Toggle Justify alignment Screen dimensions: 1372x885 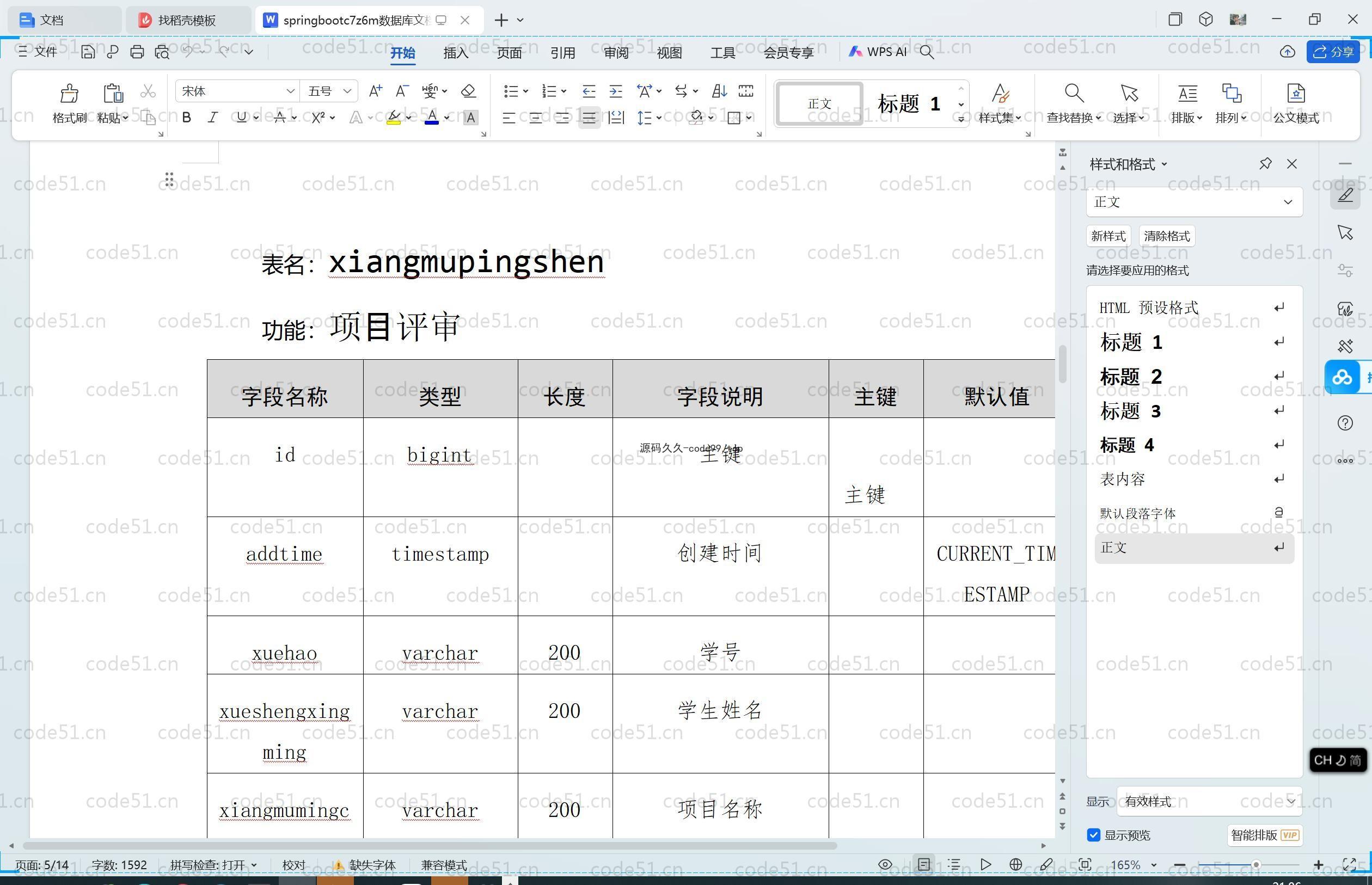click(x=589, y=118)
